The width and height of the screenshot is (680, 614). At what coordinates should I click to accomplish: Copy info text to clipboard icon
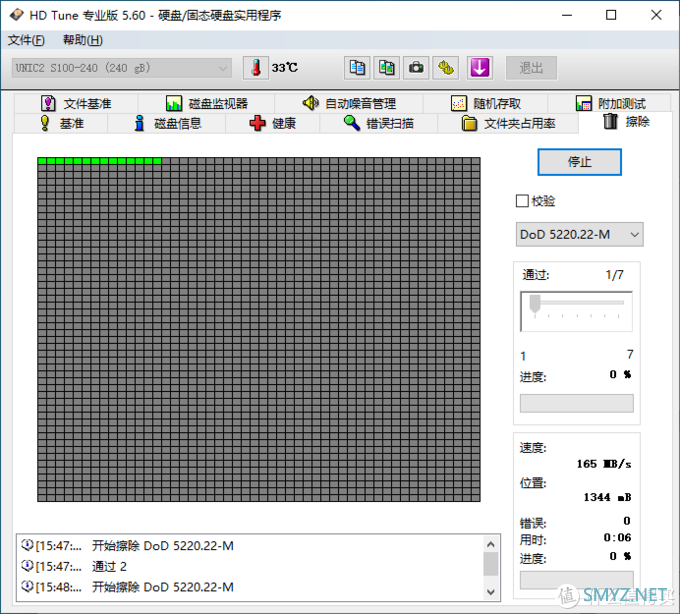point(357,68)
